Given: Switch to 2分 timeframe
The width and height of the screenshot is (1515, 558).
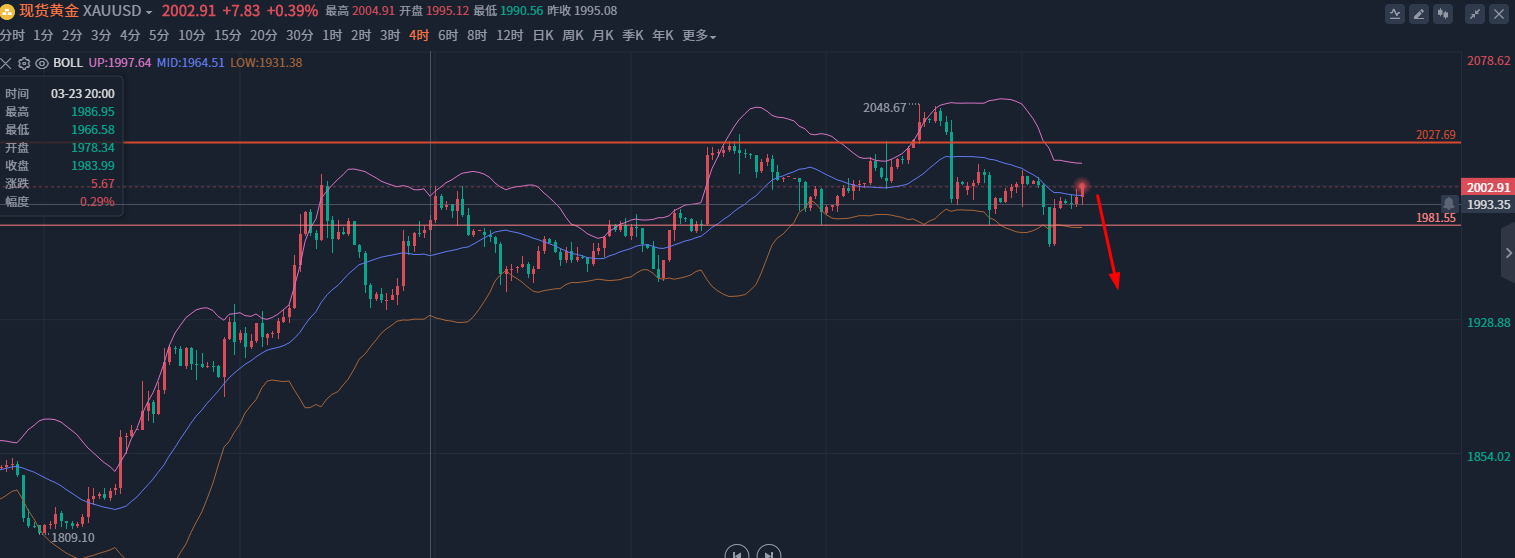Looking at the screenshot, I should [x=72, y=36].
